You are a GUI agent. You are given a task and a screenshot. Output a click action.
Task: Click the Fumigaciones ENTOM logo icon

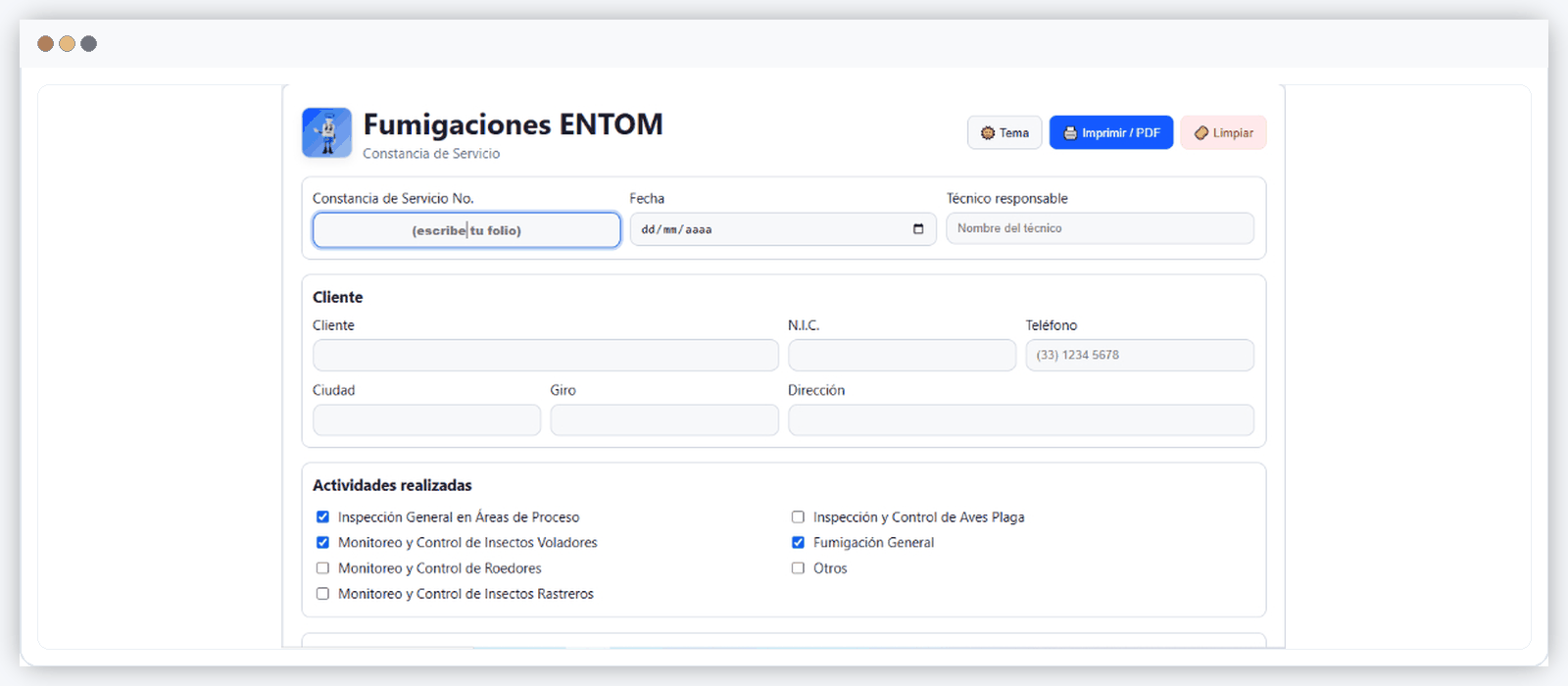(x=326, y=133)
